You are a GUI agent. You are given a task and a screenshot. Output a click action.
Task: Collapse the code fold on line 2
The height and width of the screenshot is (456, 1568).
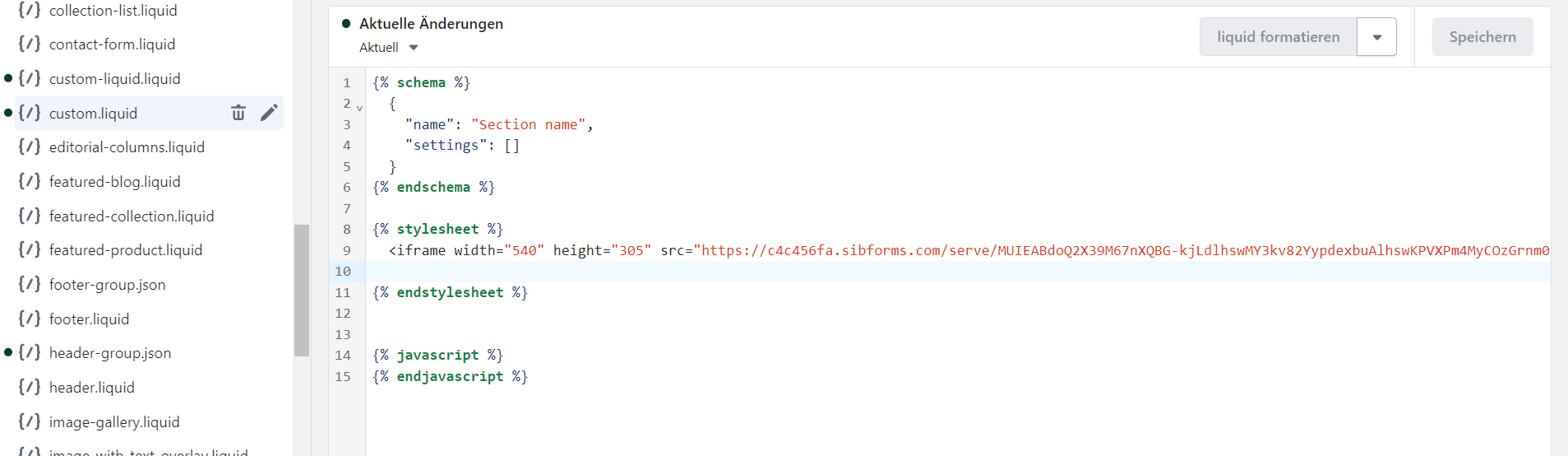coord(359,108)
